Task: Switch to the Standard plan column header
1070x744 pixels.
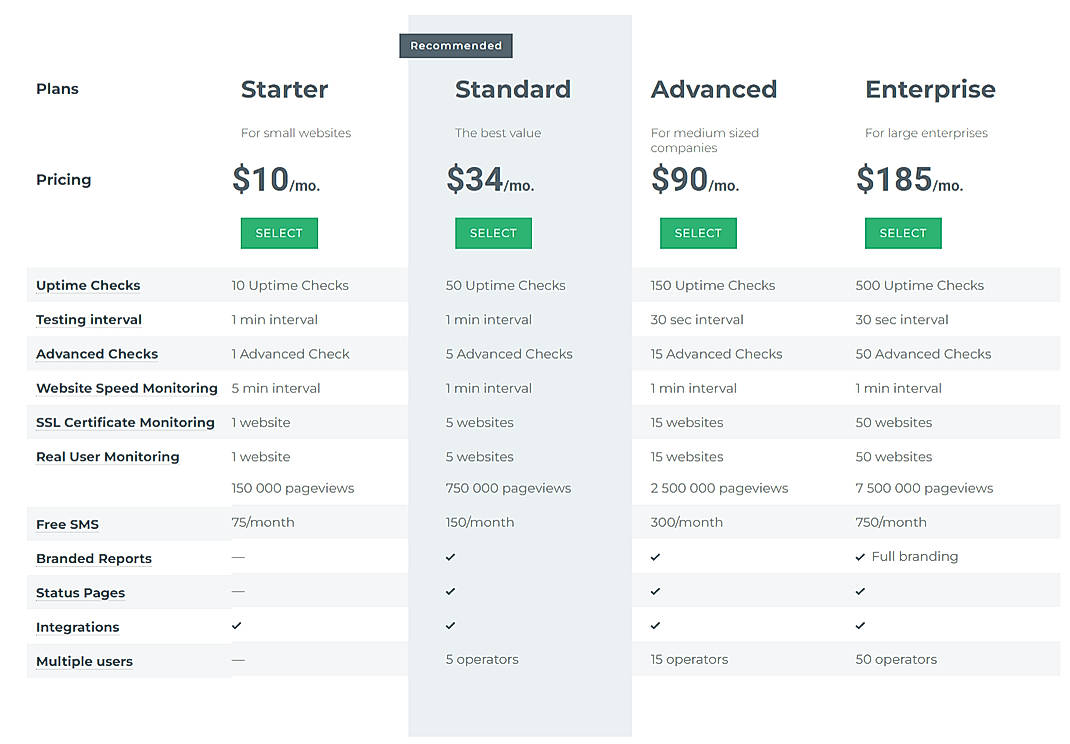Action: coord(513,89)
